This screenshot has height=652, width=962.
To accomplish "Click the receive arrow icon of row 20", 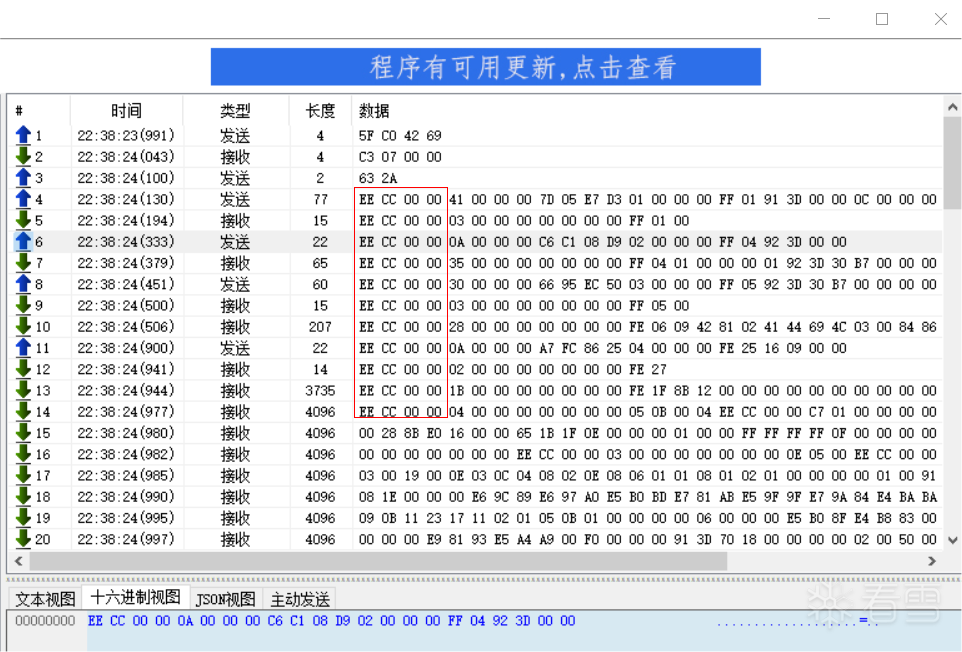I will click(x=23, y=539).
